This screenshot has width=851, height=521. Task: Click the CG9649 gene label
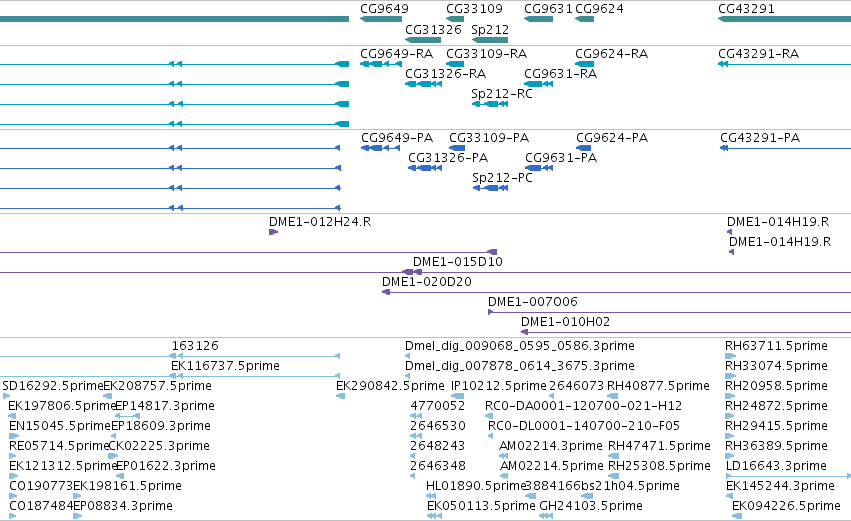coord(384,9)
